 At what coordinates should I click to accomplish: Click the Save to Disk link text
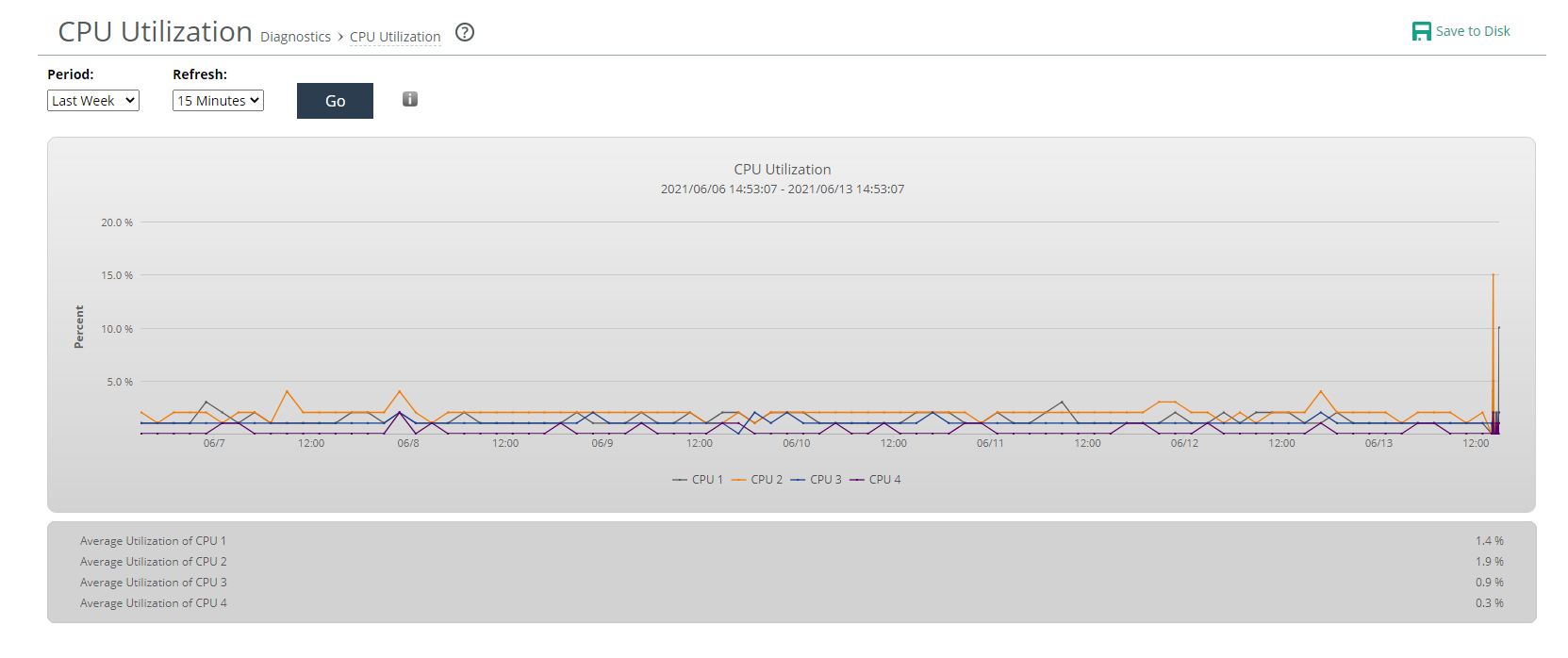click(1472, 30)
